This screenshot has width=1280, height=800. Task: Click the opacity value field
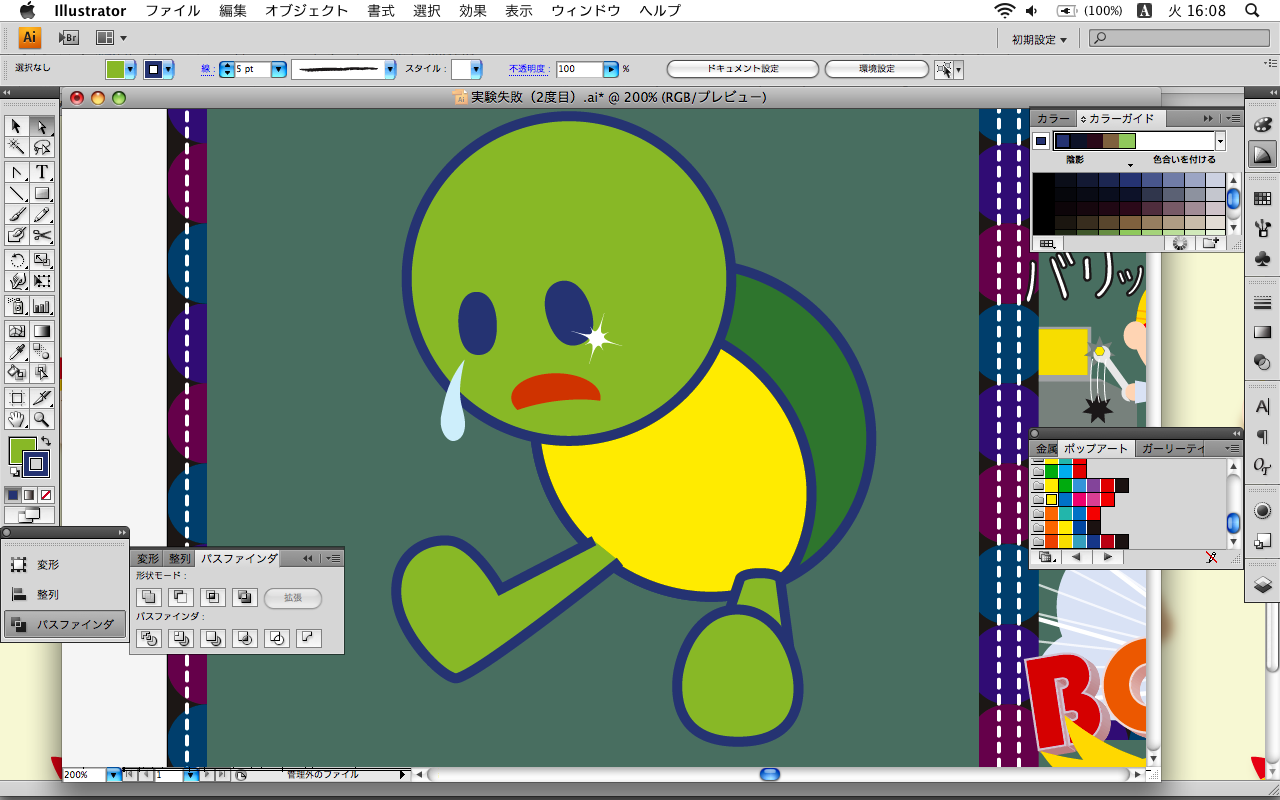point(578,69)
